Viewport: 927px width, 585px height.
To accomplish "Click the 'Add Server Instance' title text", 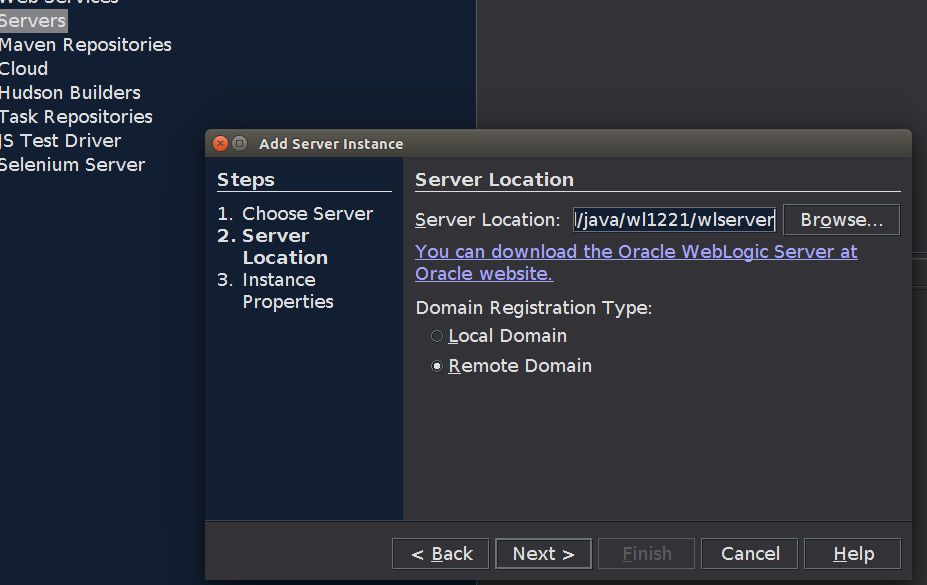I will 331,144.
